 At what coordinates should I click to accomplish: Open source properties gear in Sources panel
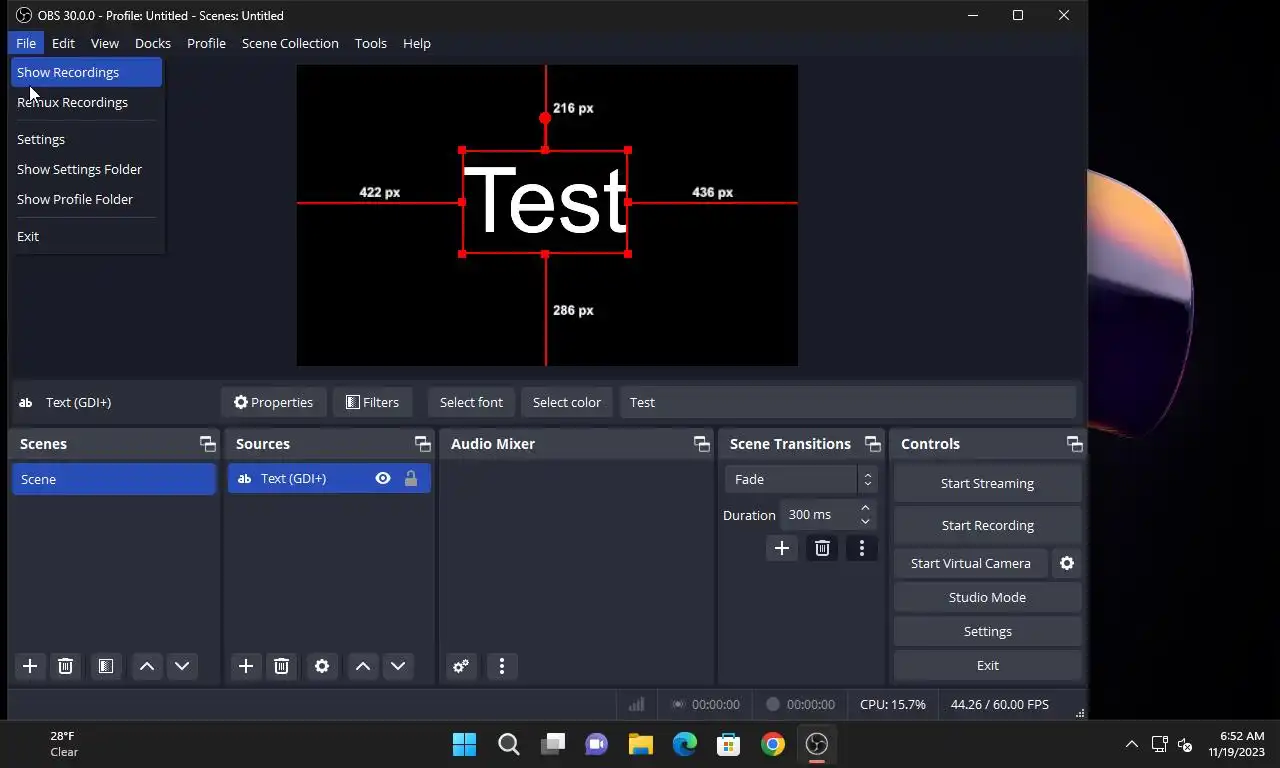click(x=322, y=666)
